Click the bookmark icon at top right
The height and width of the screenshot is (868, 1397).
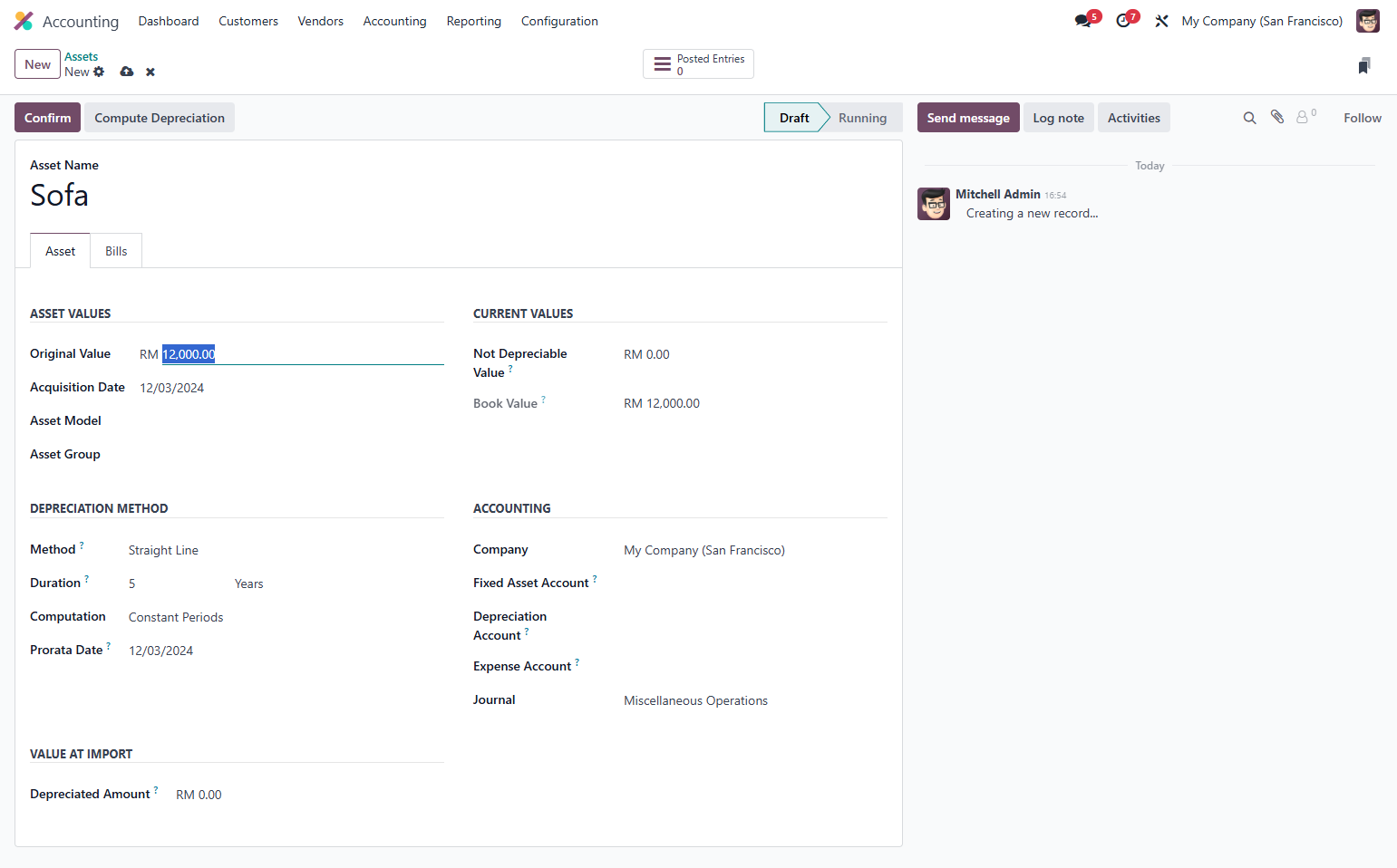[x=1364, y=65]
